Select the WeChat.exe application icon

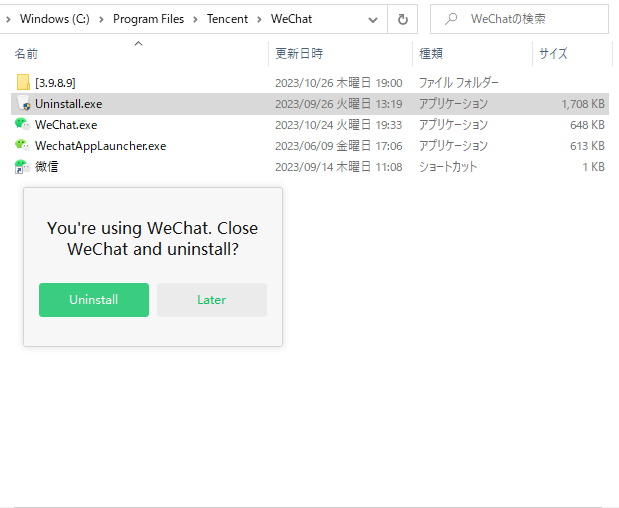click(23, 124)
